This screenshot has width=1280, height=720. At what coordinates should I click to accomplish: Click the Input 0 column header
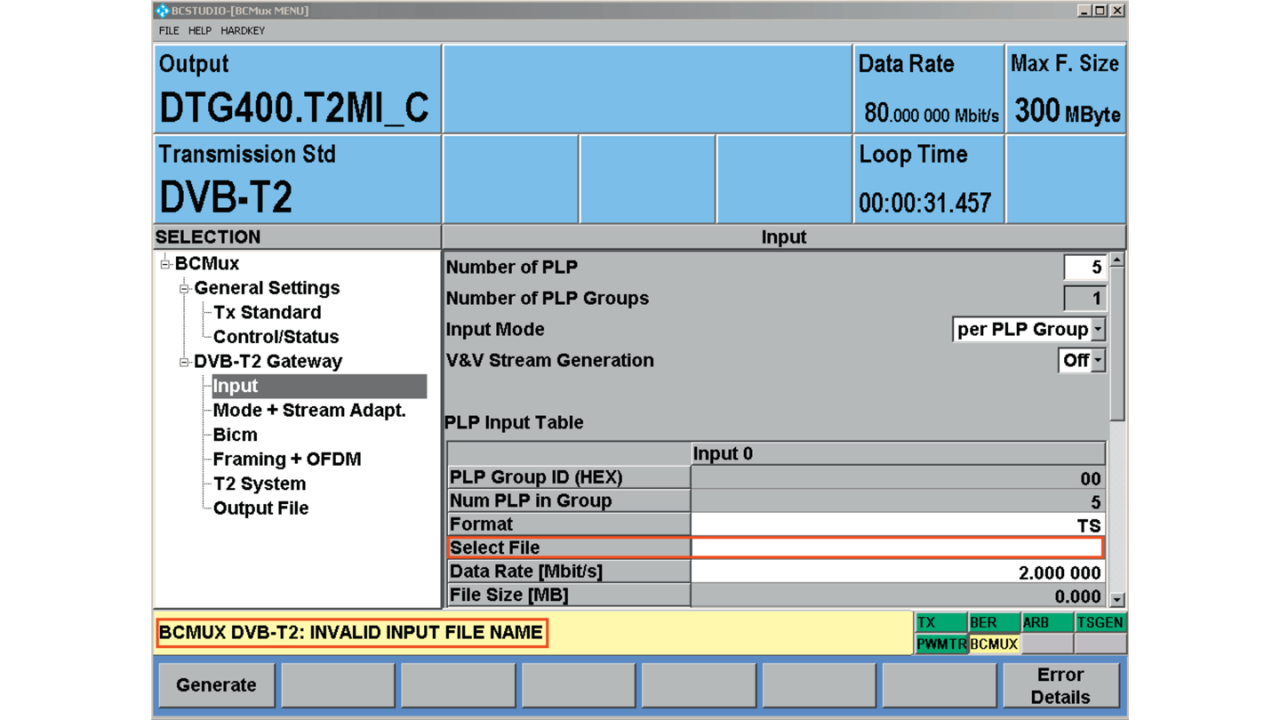[898, 454]
